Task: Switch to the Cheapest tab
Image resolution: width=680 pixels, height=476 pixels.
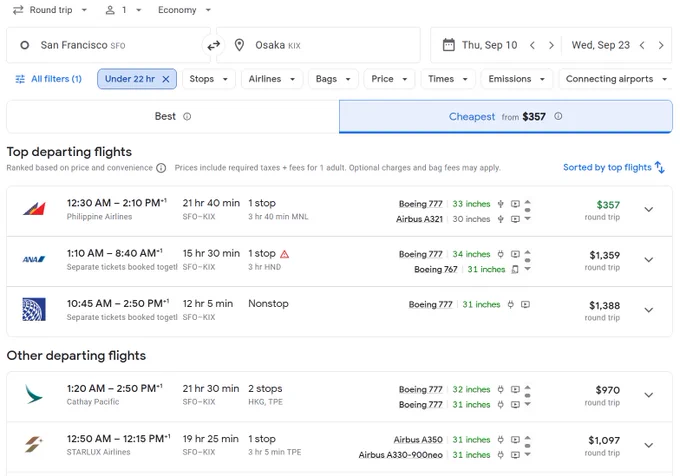Action: click(506, 117)
